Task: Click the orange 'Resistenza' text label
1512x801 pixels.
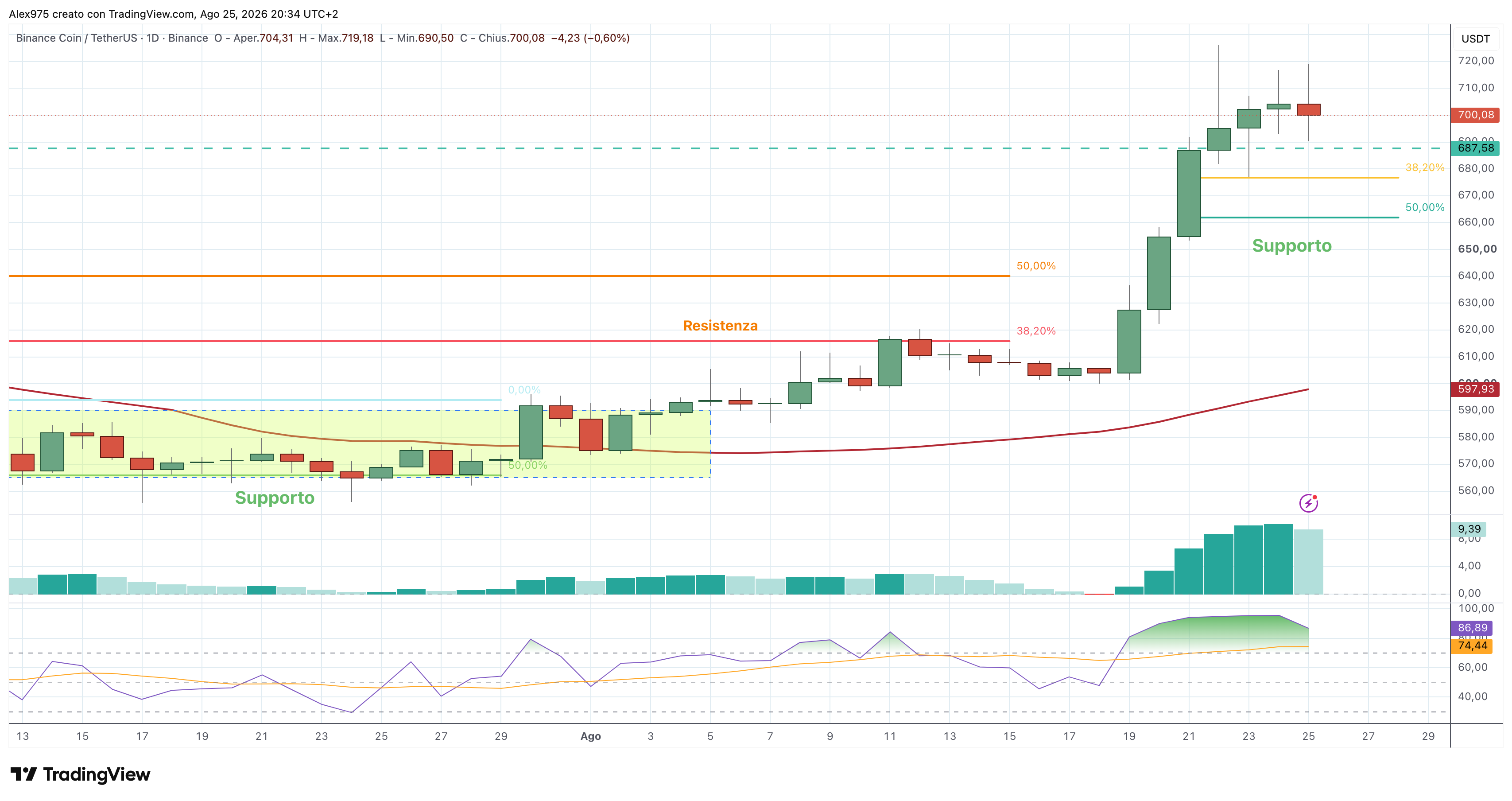Action: click(x=720, y=326)
